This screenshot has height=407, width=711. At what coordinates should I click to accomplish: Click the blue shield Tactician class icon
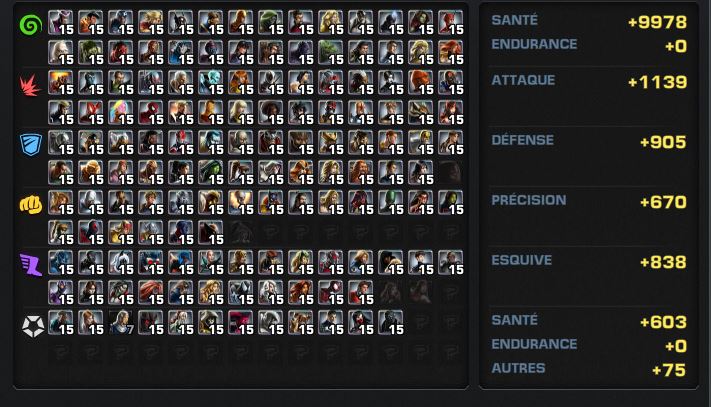[x=31, y=144]
